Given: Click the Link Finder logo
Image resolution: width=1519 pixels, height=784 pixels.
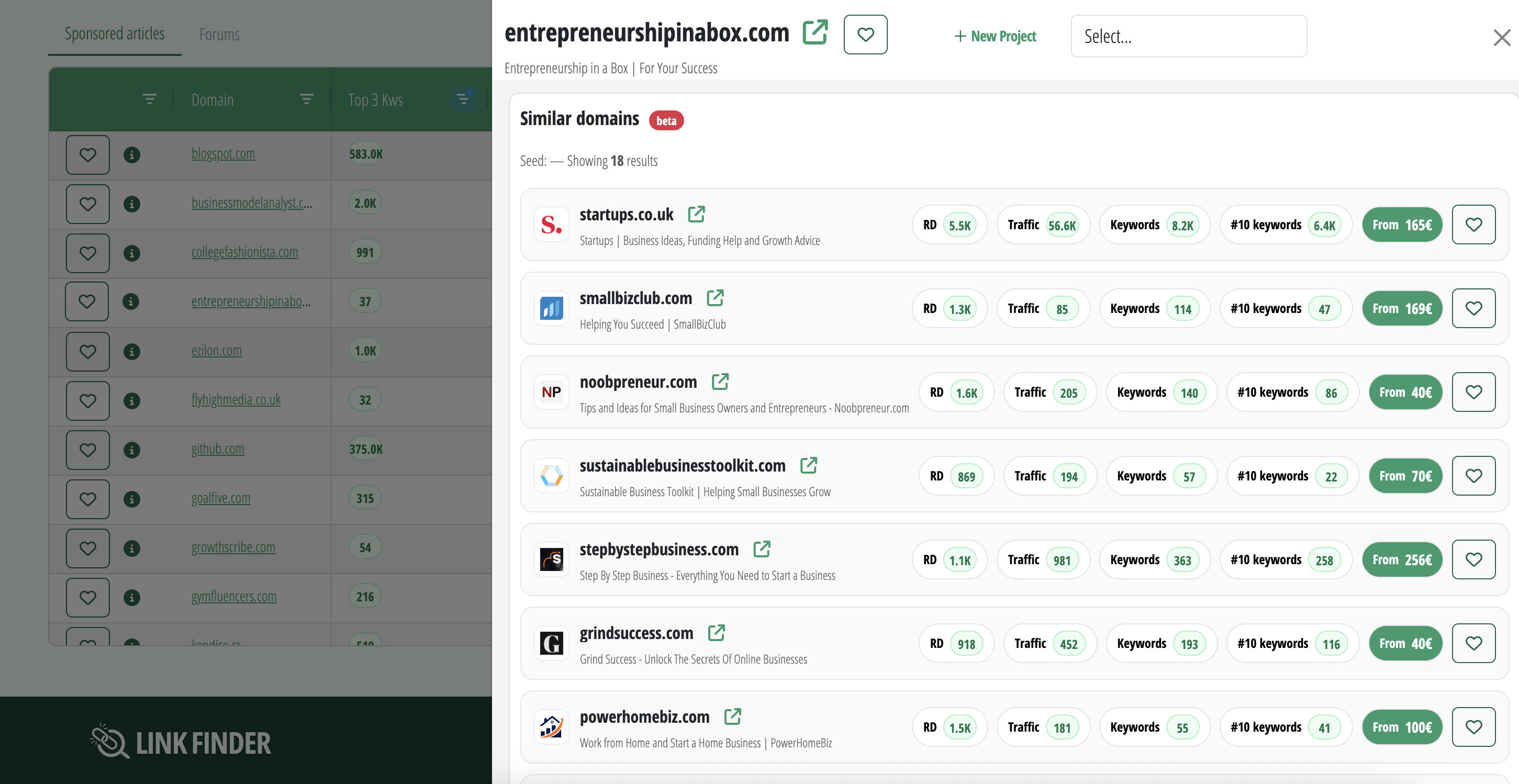Looking at the screenshot, I should pyautogui.click(x=180, y=742).
